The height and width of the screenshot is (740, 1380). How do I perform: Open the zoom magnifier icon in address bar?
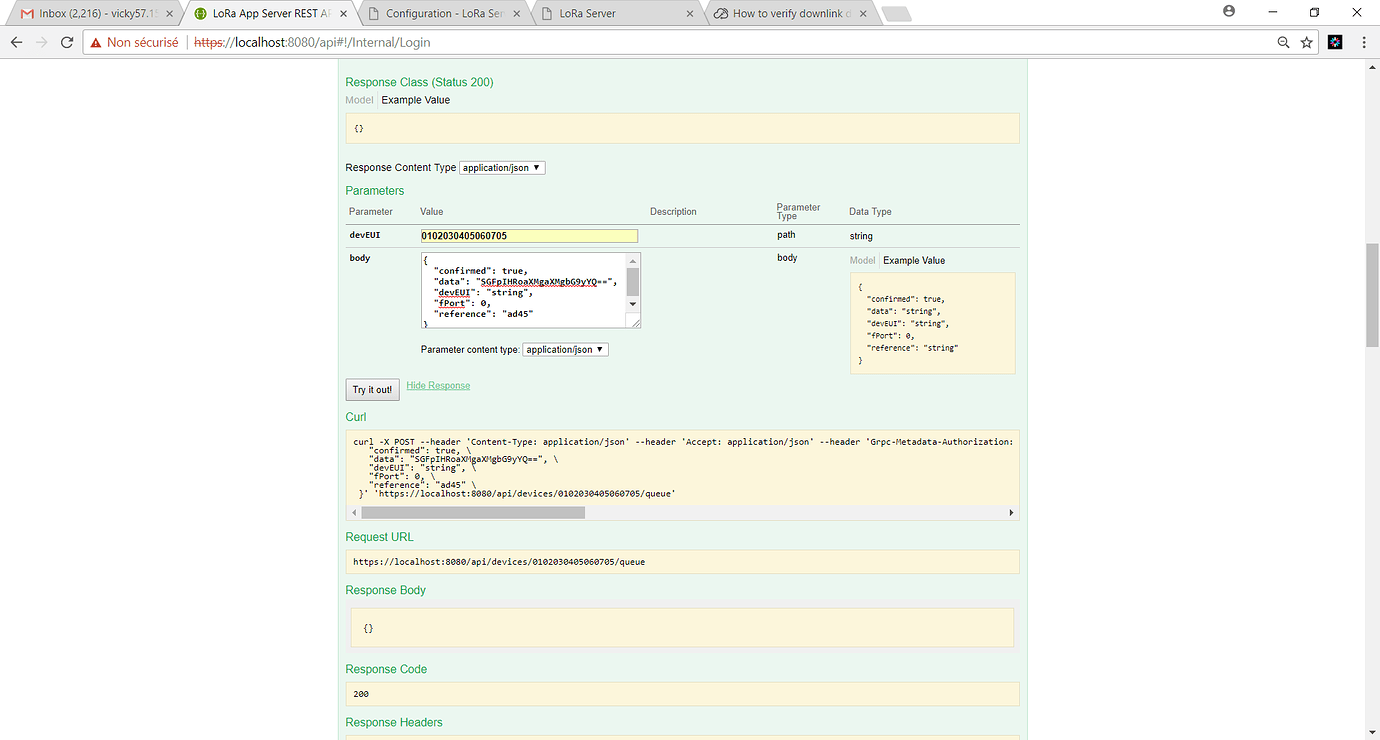tap(1284, 43)
